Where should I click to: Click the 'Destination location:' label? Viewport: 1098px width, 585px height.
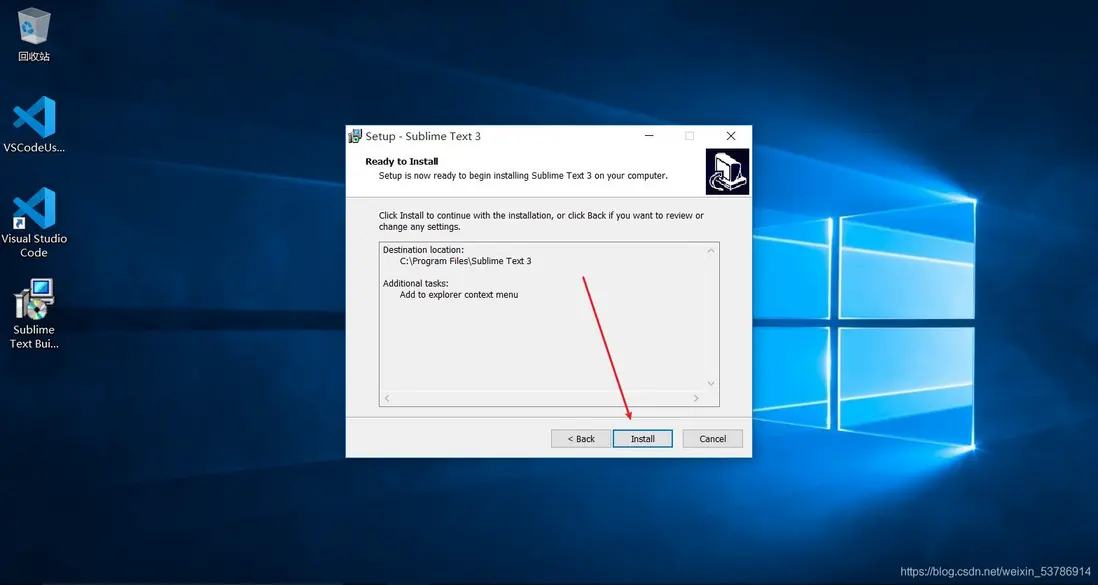click(x=423, y=249)
